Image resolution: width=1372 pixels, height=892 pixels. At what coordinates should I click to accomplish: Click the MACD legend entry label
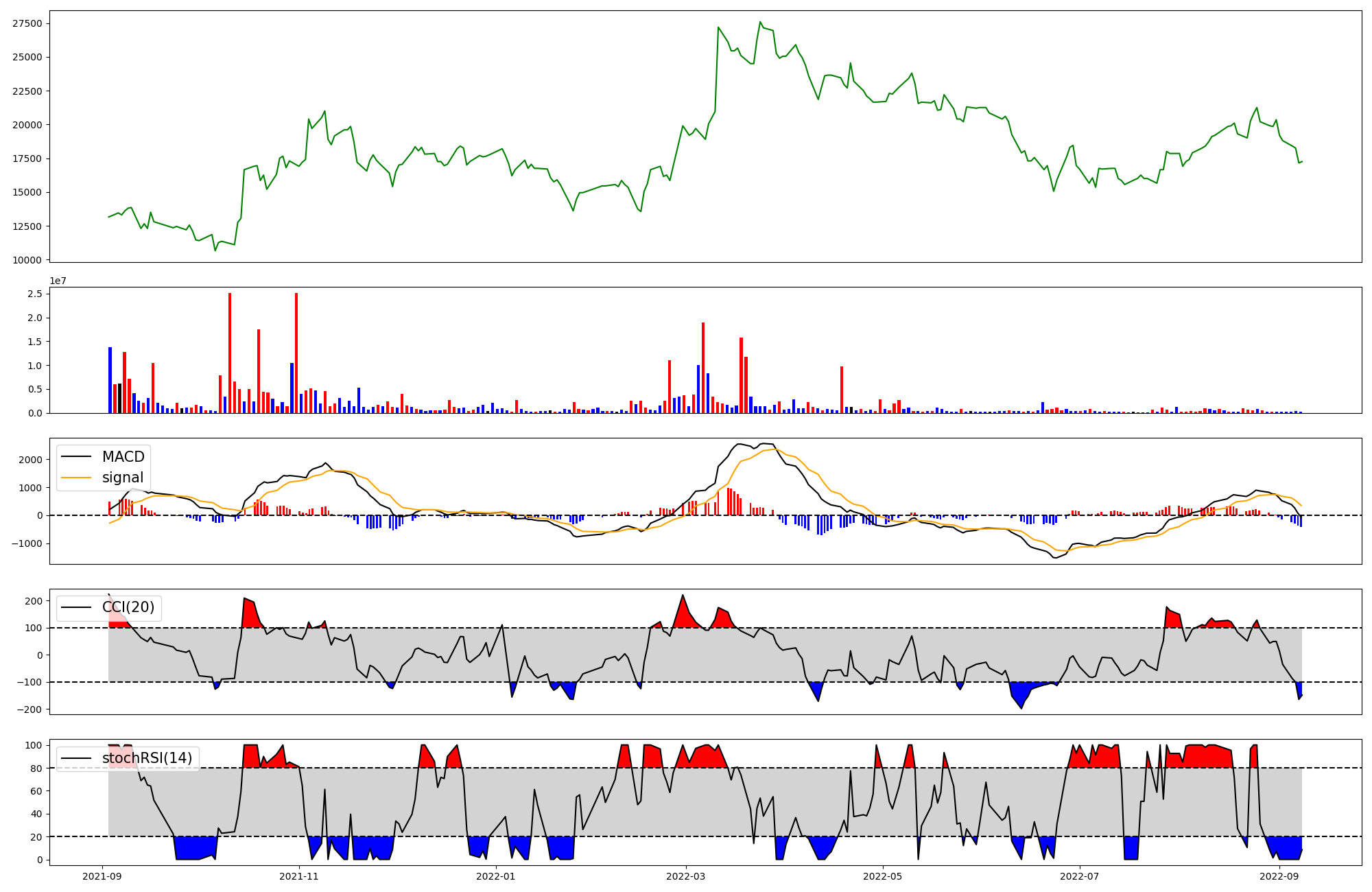[123, 457]
